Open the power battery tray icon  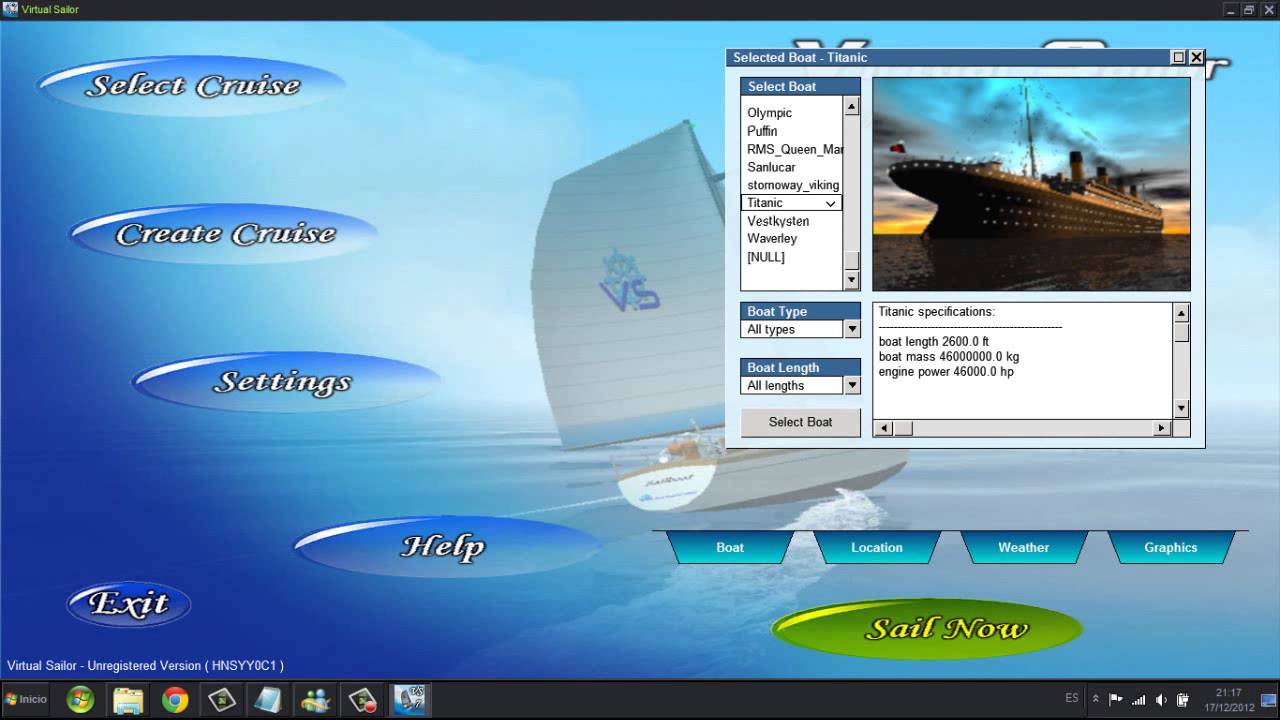pyautogui.click(x=1182, y=699)
